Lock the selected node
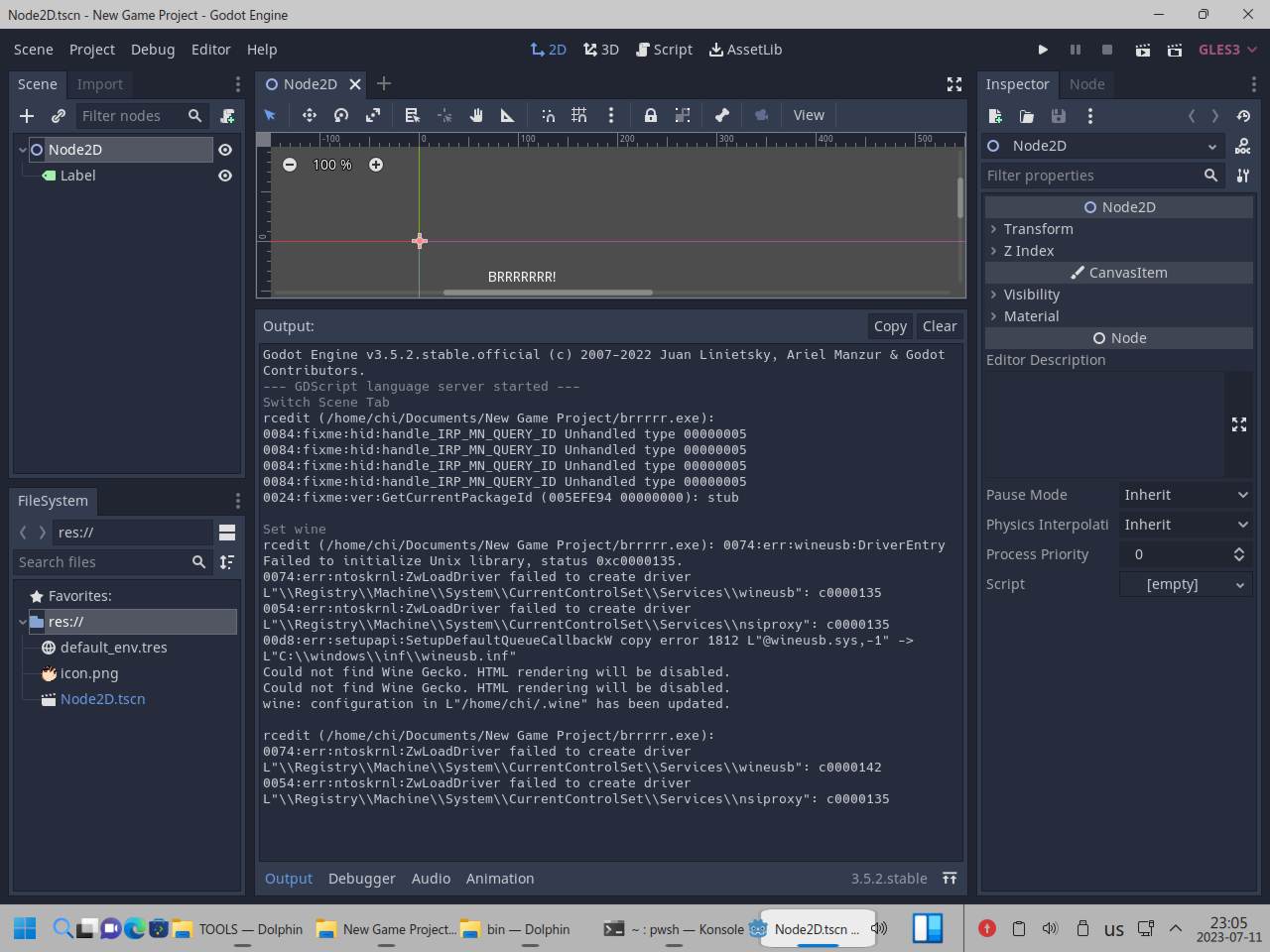 tap(650, 115)
